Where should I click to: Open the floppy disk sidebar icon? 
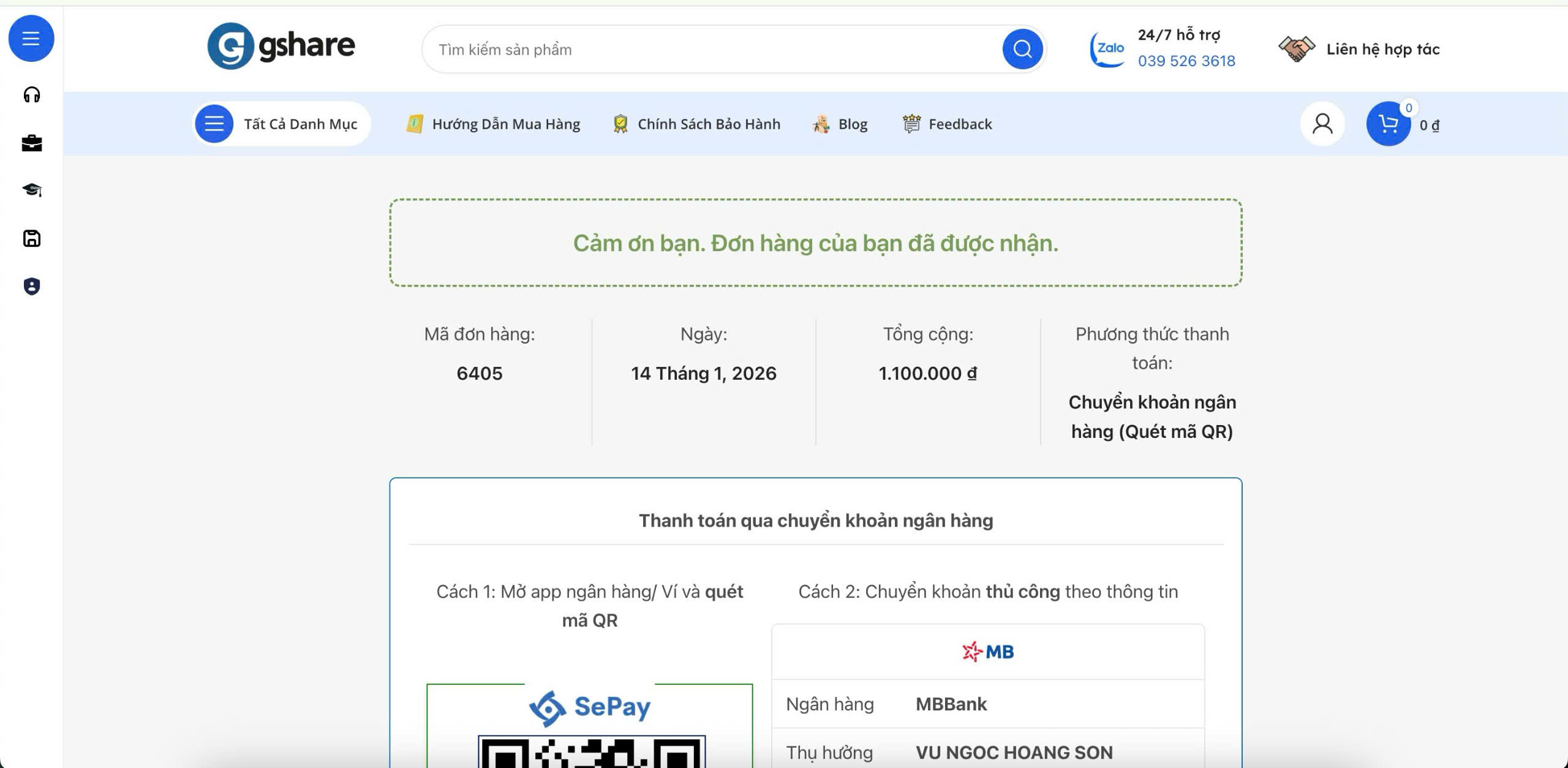coord(32,238)
